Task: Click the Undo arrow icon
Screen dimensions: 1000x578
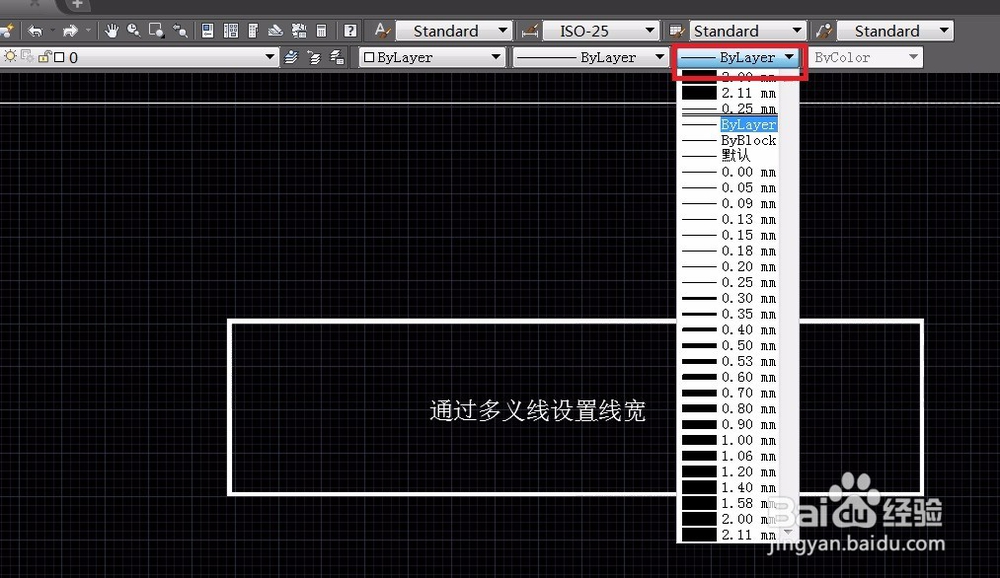Action: click(36, 31)
